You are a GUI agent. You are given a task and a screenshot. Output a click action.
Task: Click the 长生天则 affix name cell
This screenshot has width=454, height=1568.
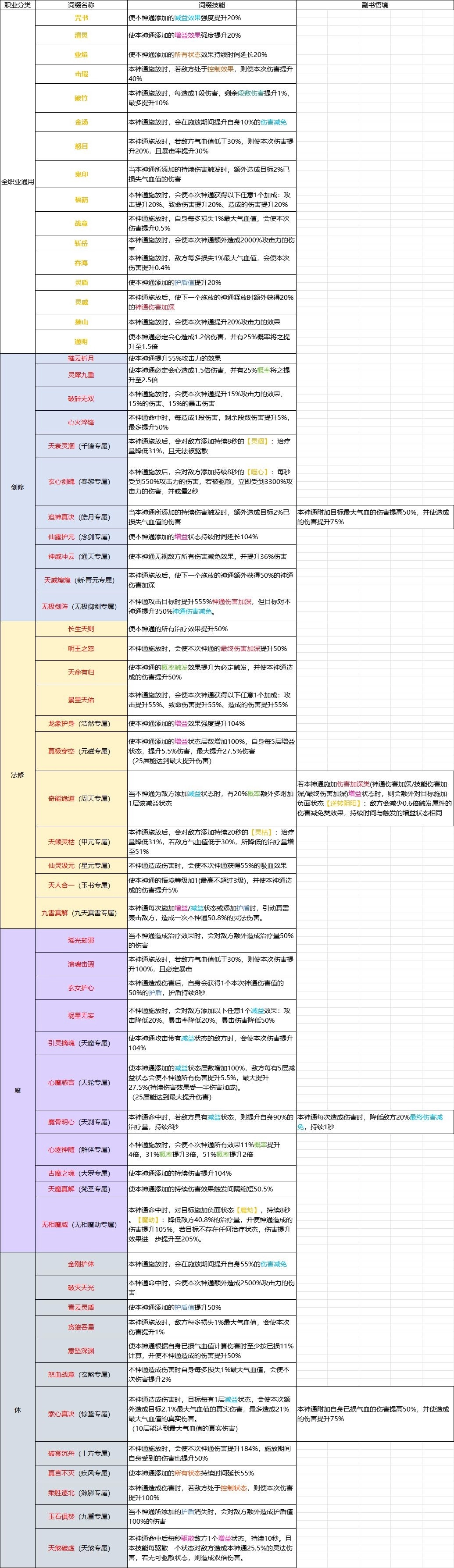click(x=81, y=629)
